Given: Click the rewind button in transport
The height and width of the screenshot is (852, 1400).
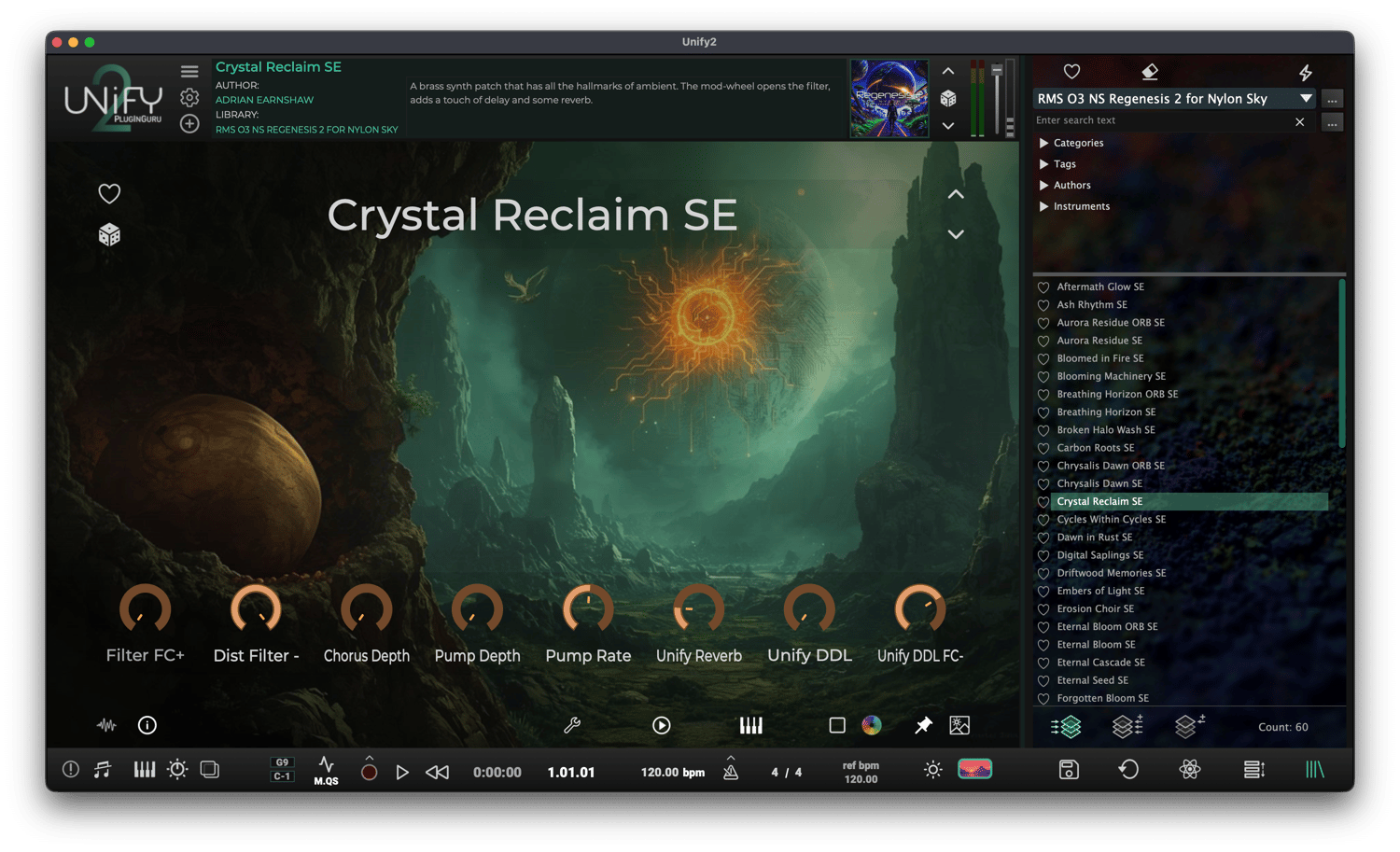Looking at the screenshot, I should click(437, 772).
